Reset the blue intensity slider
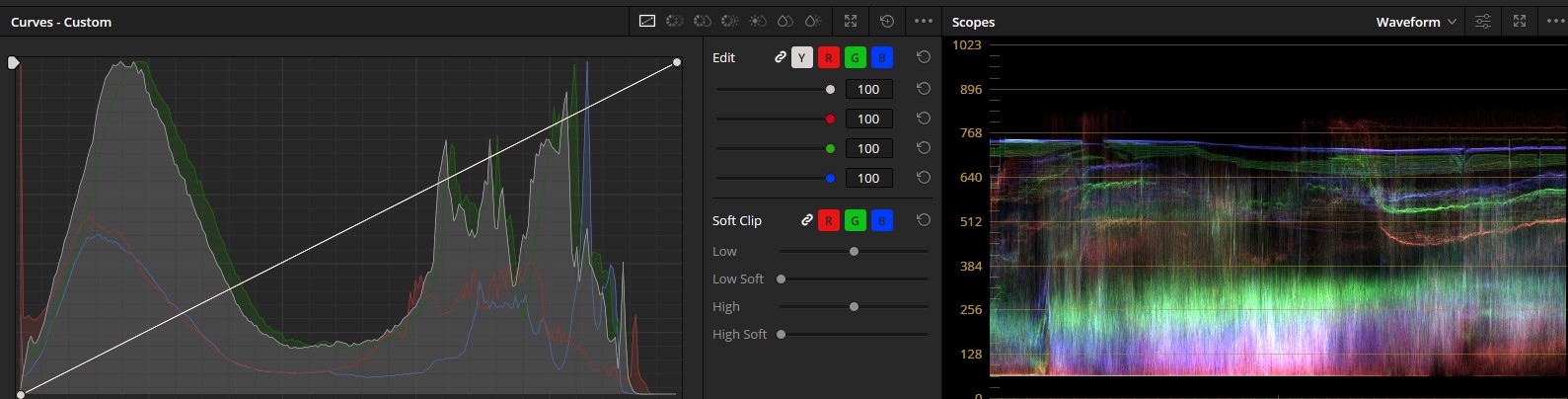Image resolution: width=1568 pixels, height=399 pixels. pyautogui.click(x=924, y=177)
